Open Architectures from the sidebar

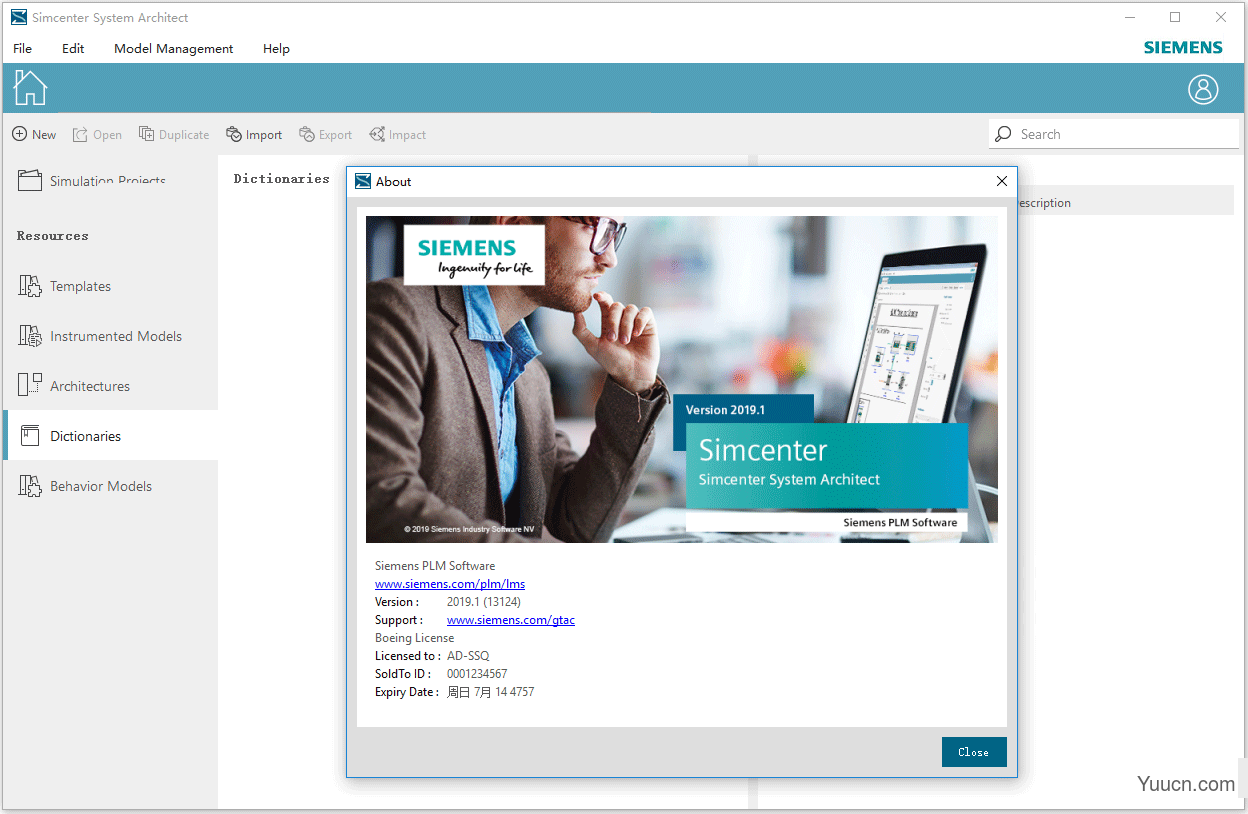click(x=110, y=386)
